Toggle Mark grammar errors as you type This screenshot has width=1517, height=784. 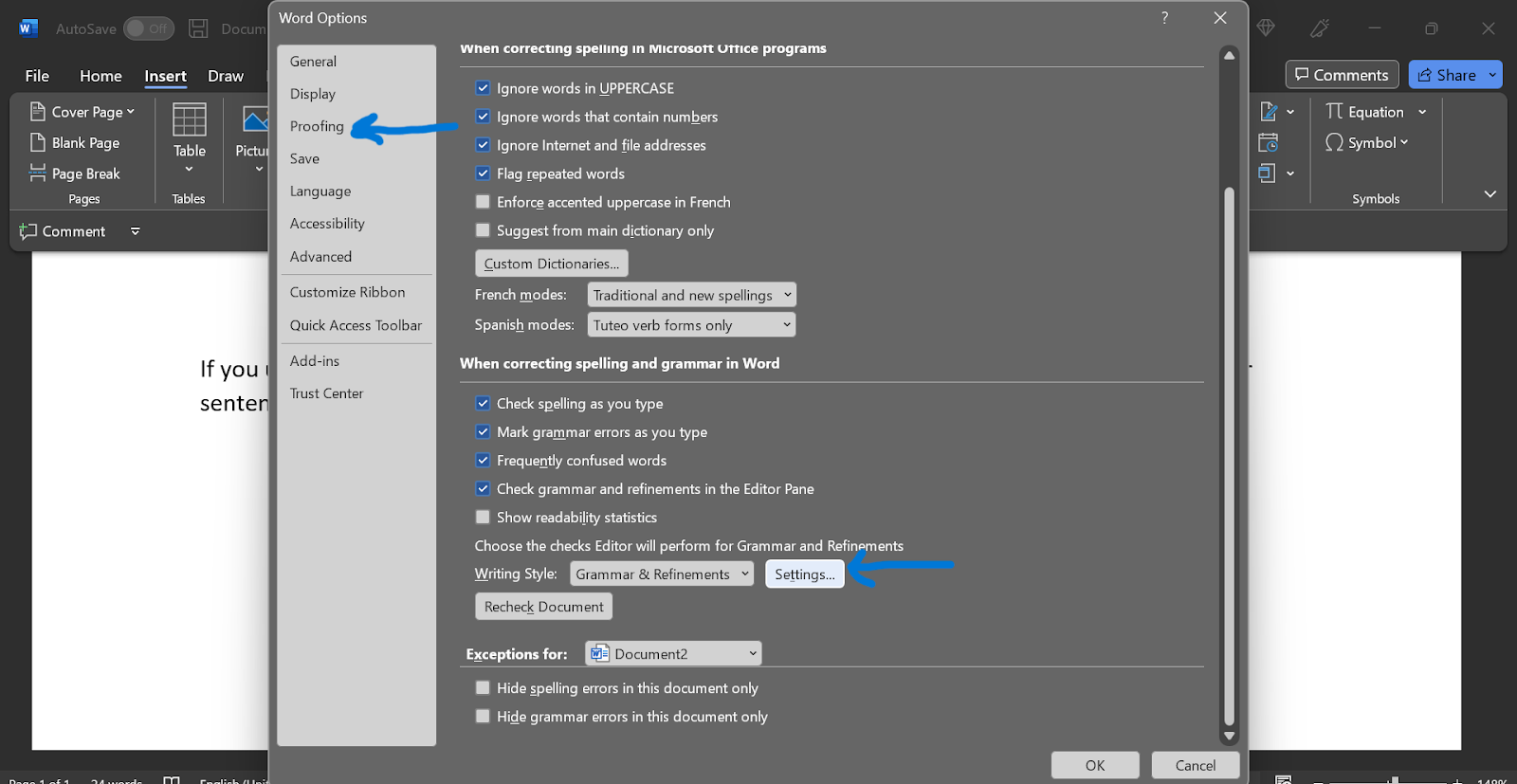[483, 432]
